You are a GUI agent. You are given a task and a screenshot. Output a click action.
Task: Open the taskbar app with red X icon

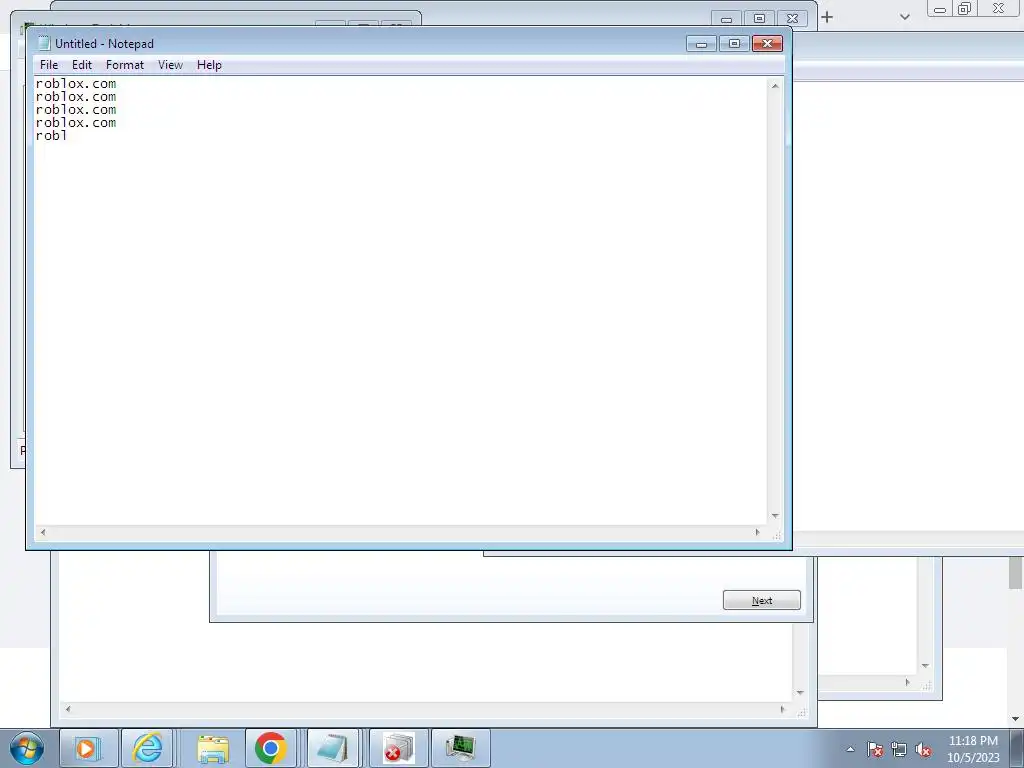[398, 748]
